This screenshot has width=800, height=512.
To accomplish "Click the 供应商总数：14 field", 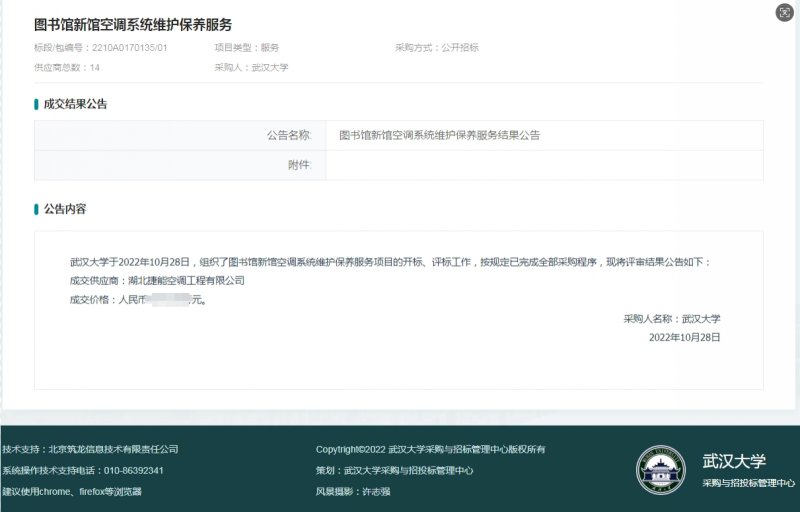I will (67, 67).
